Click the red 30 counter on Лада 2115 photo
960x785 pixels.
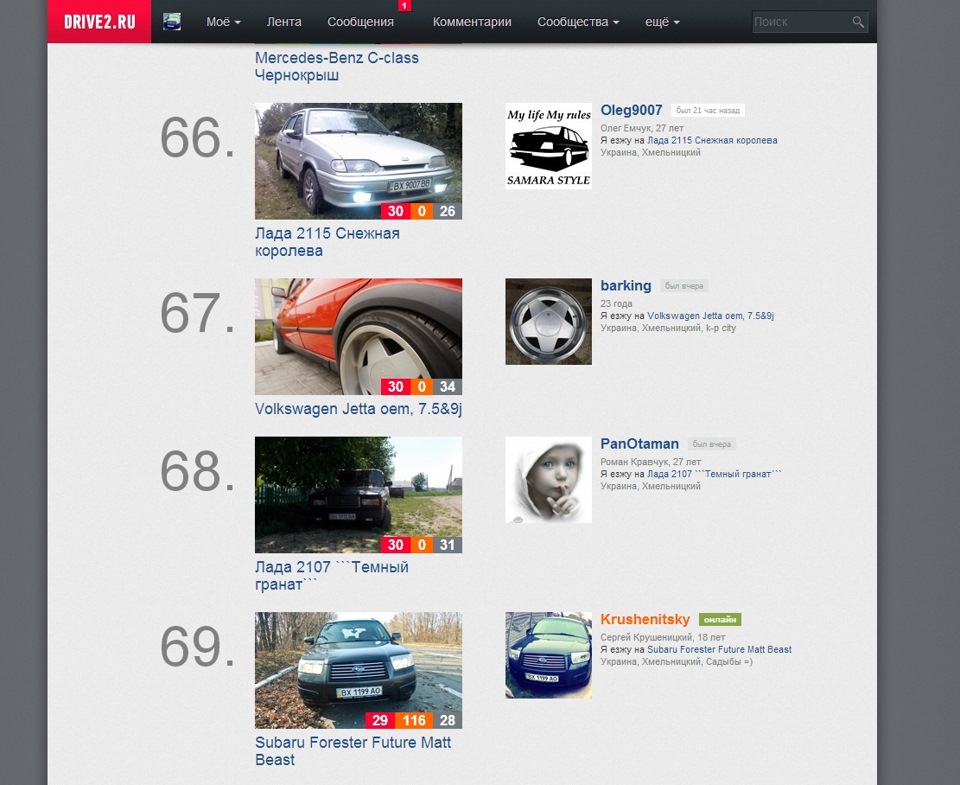click(x=396, y=211)
